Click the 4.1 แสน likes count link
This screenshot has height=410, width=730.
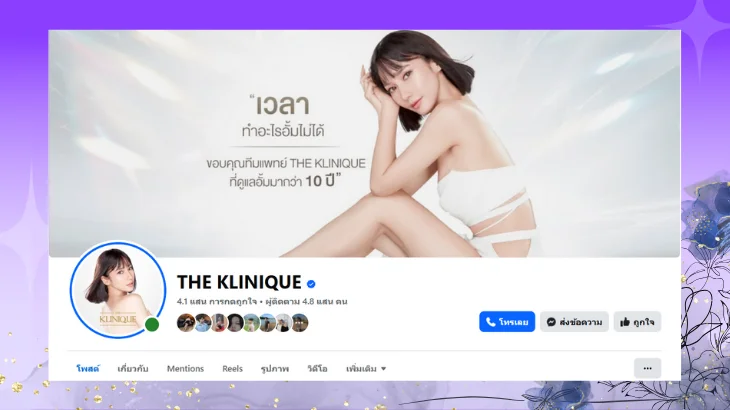[216, 302]
